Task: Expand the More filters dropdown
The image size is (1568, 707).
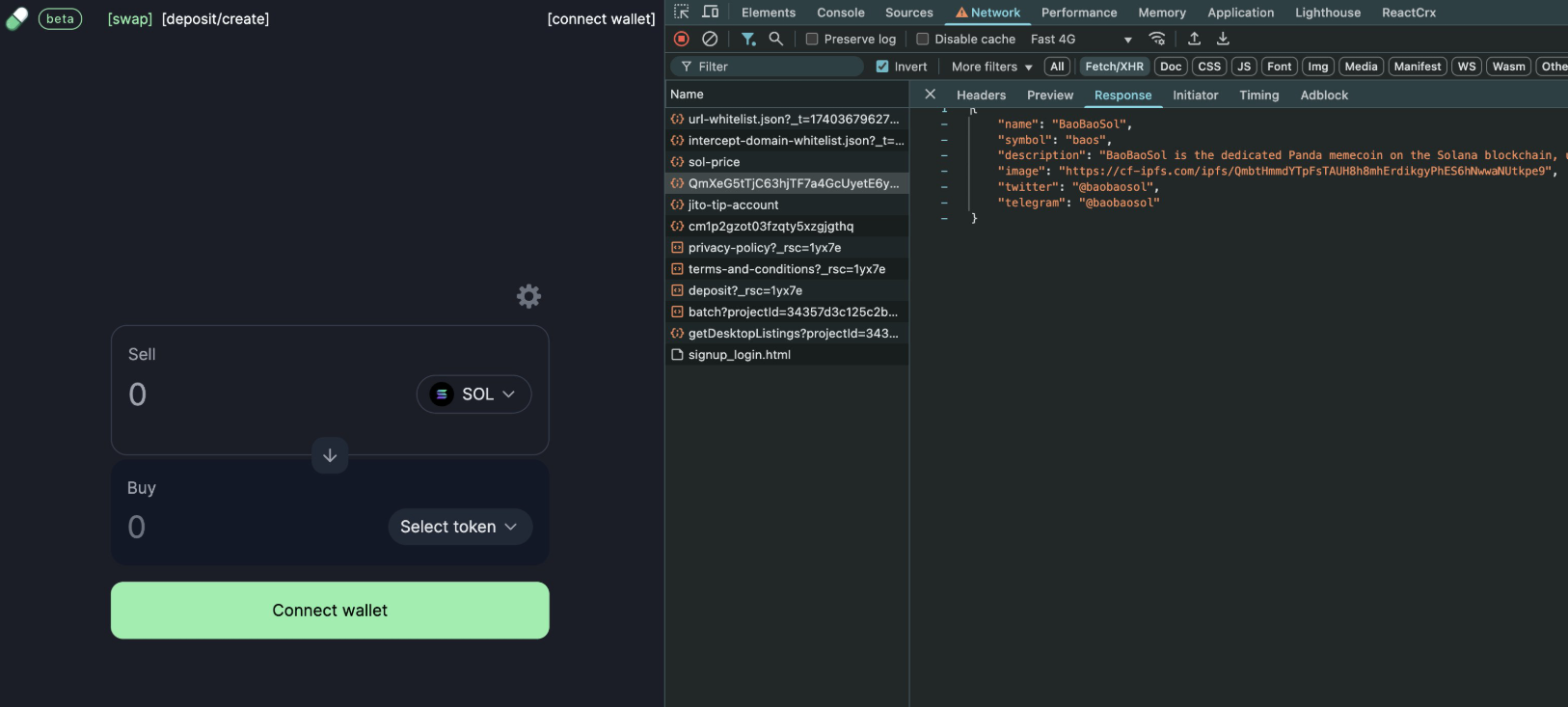Action: [991, 67]
